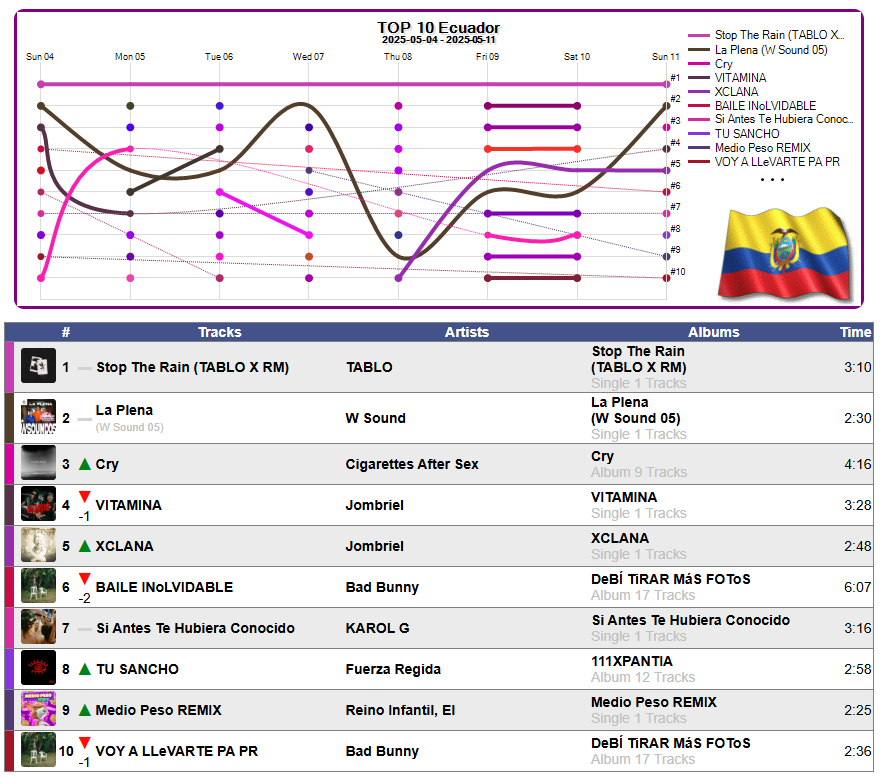Screen dimensions: 882x777
Task: Click the Ecuador flag image
Action: pyautogui.click(x=785, y=255)
